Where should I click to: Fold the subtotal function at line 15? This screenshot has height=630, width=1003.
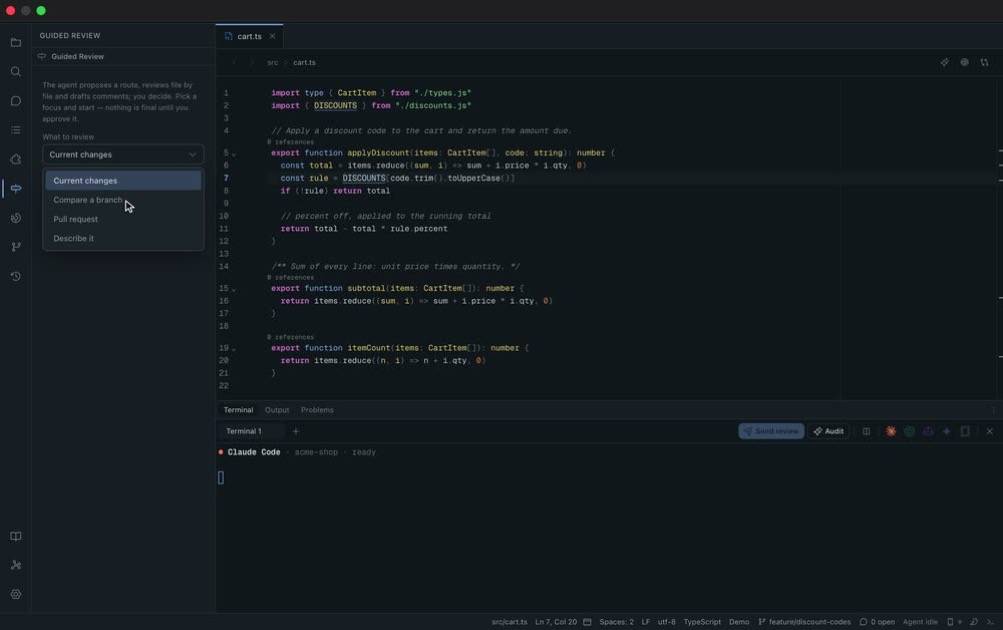click(x=234, y=289)
